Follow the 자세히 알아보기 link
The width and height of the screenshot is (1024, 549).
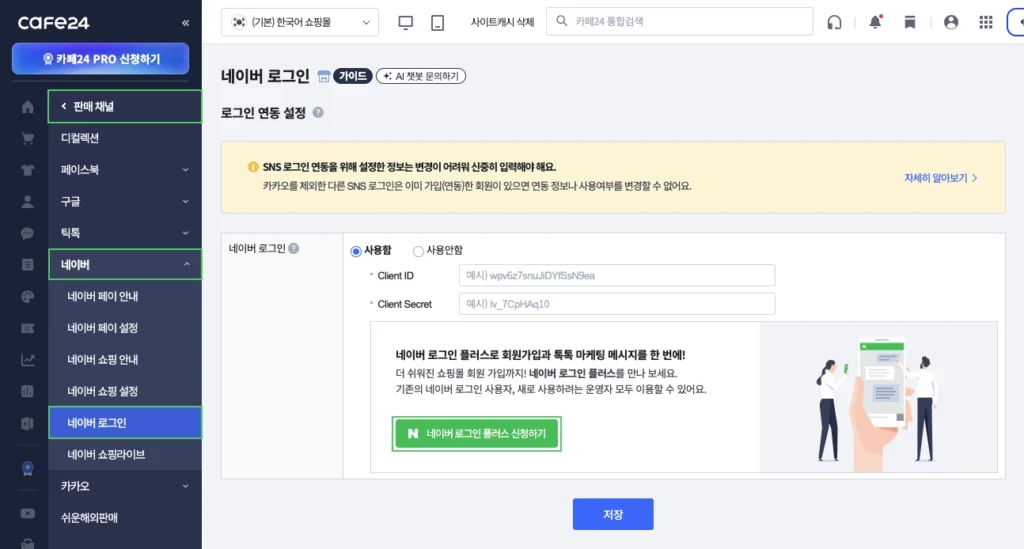tap(940, 178)
